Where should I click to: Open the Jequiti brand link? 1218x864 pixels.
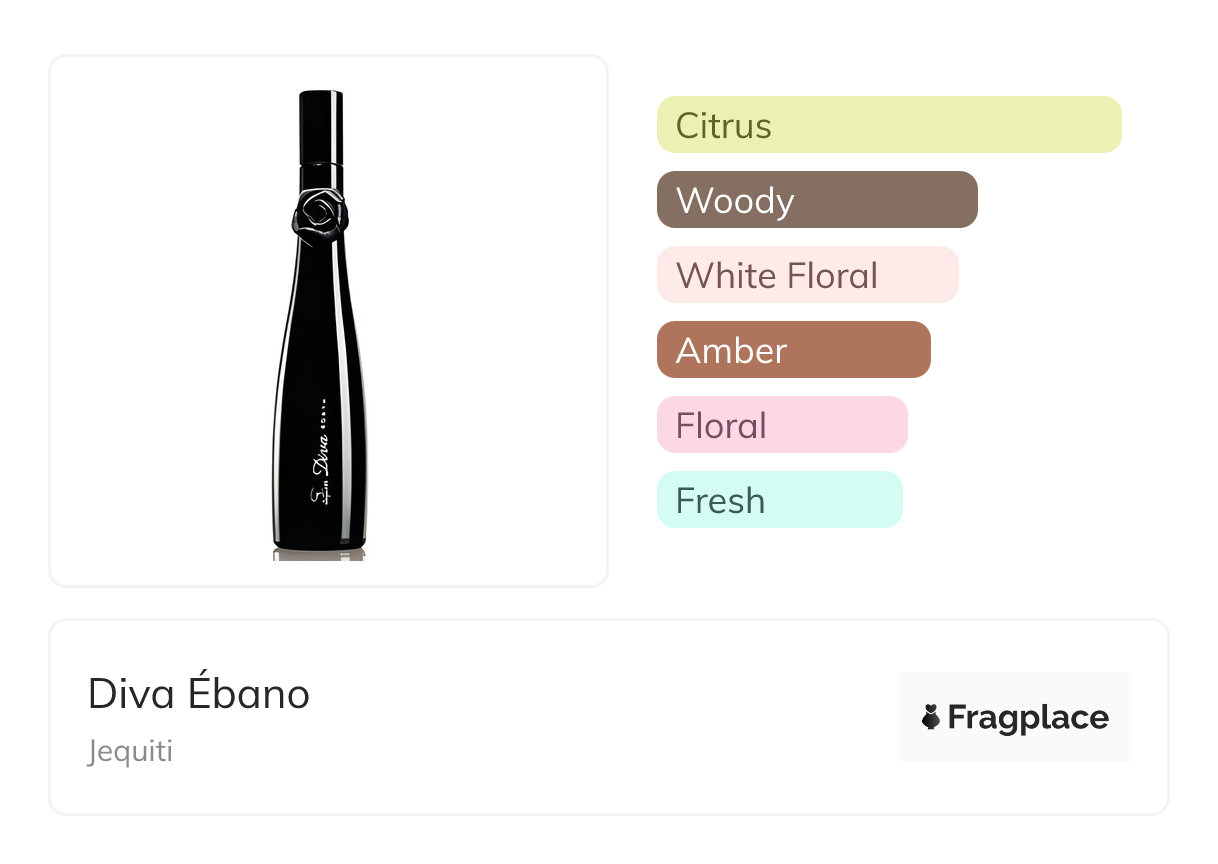(x=130, y=751)
